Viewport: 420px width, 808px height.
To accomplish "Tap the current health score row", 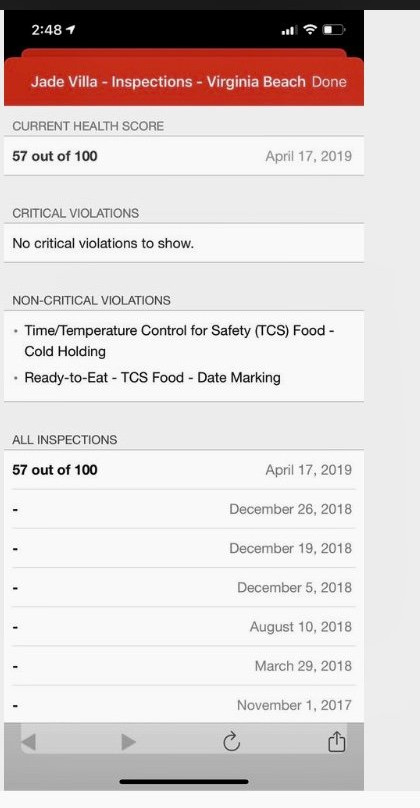I will [184, 156].
